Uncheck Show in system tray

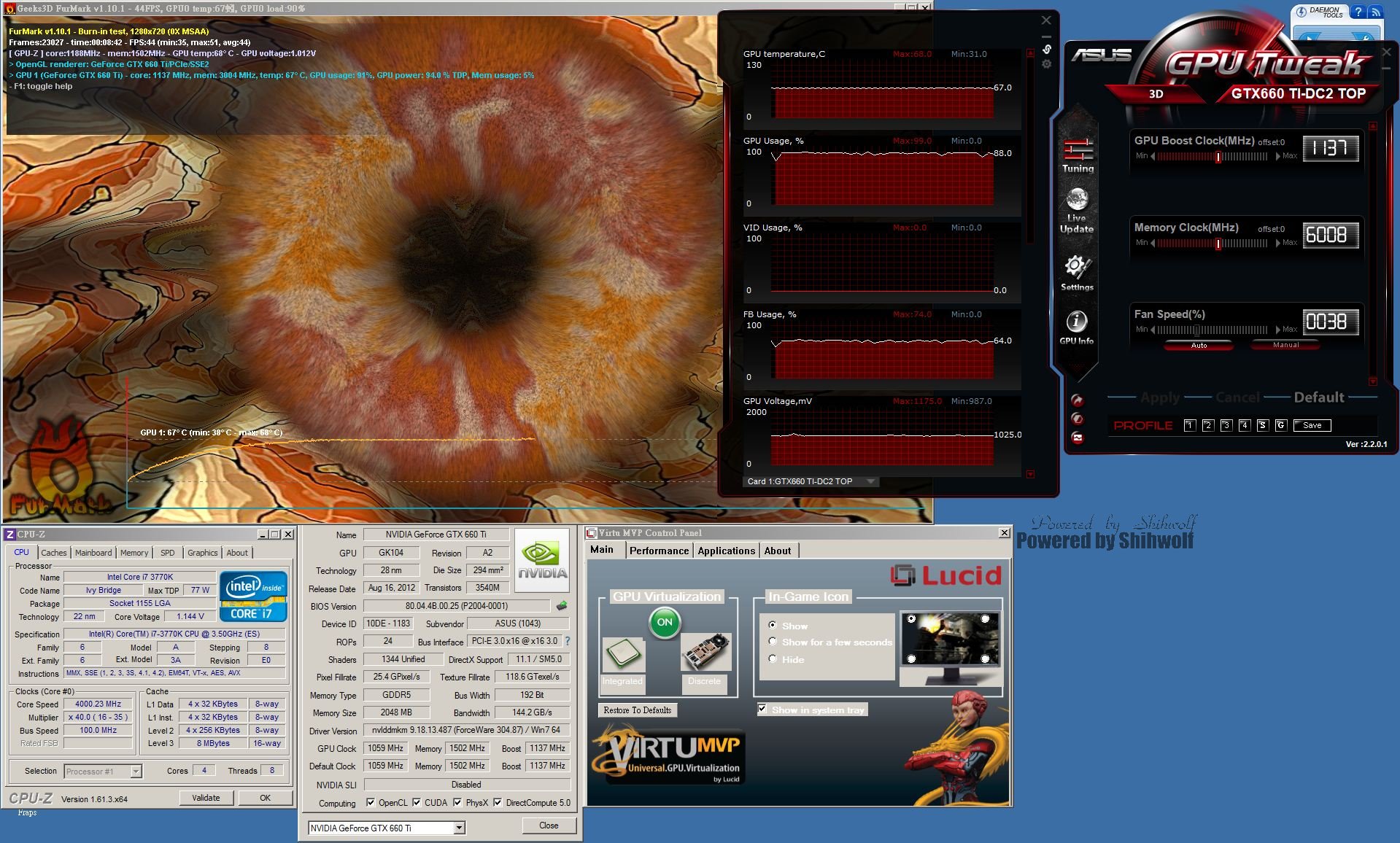[762, 710]
